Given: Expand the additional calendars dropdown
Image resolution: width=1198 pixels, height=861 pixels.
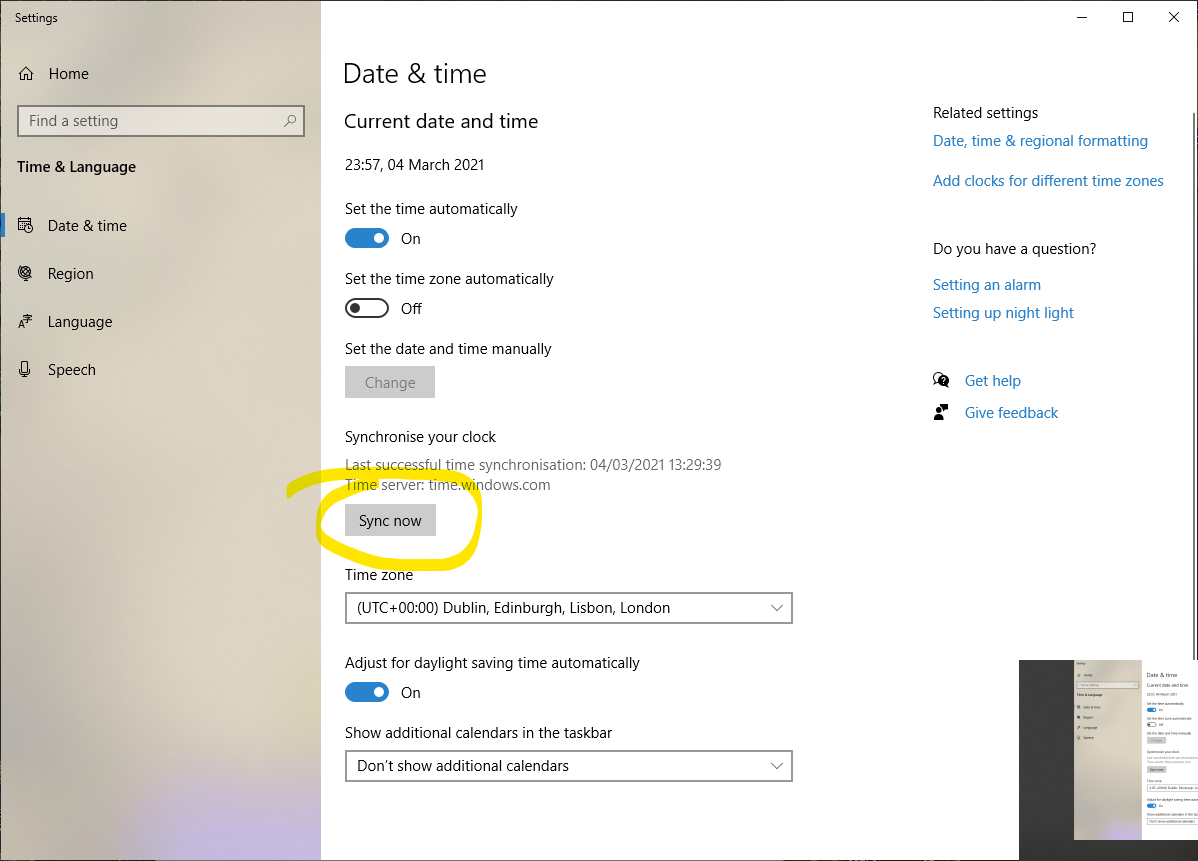Looking at the screenshot, I should click(568, 766).
